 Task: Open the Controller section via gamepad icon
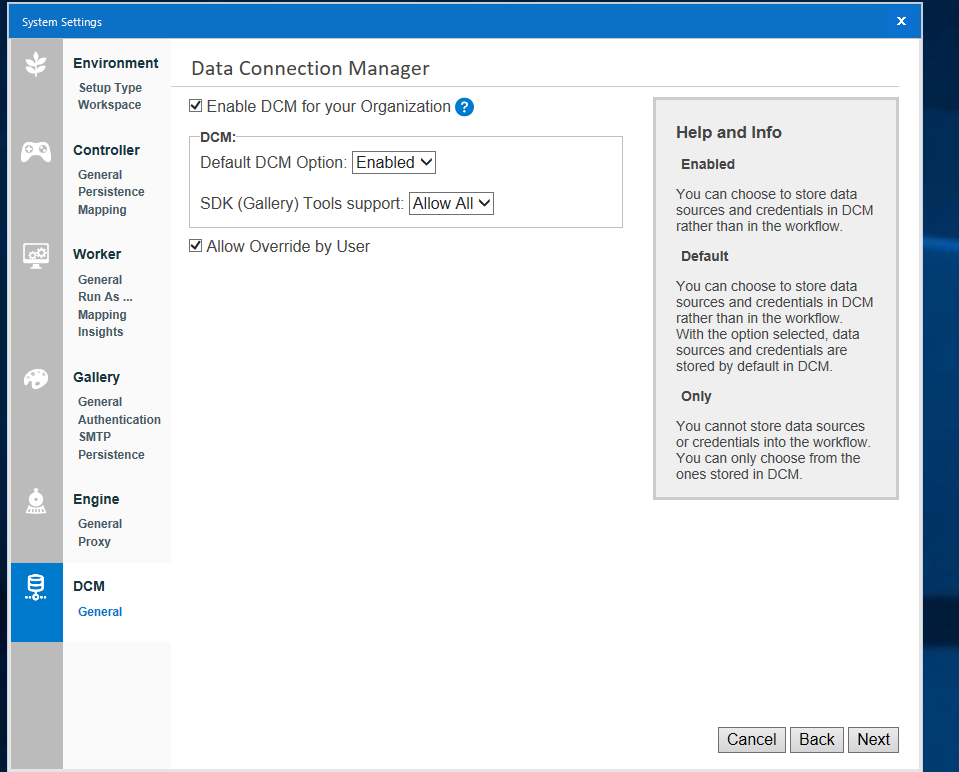[x=36, y=151]
